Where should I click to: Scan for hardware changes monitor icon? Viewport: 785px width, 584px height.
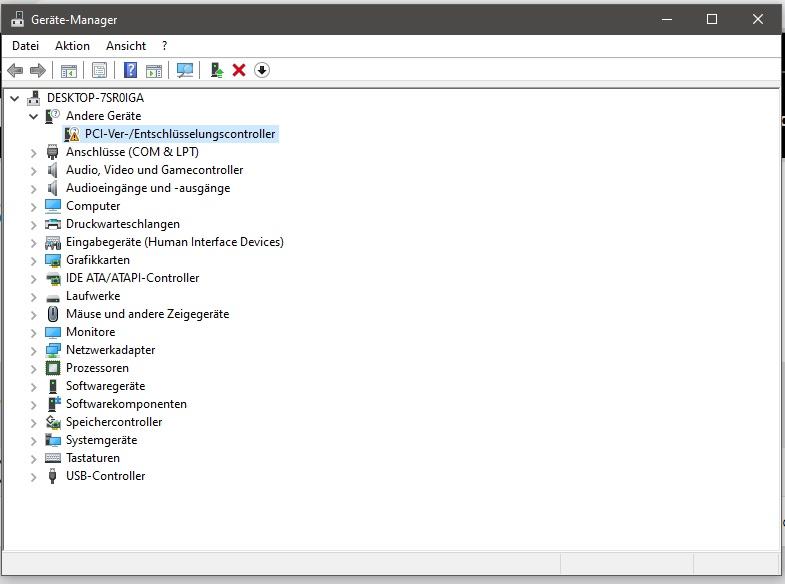click(x=185, y=70)
